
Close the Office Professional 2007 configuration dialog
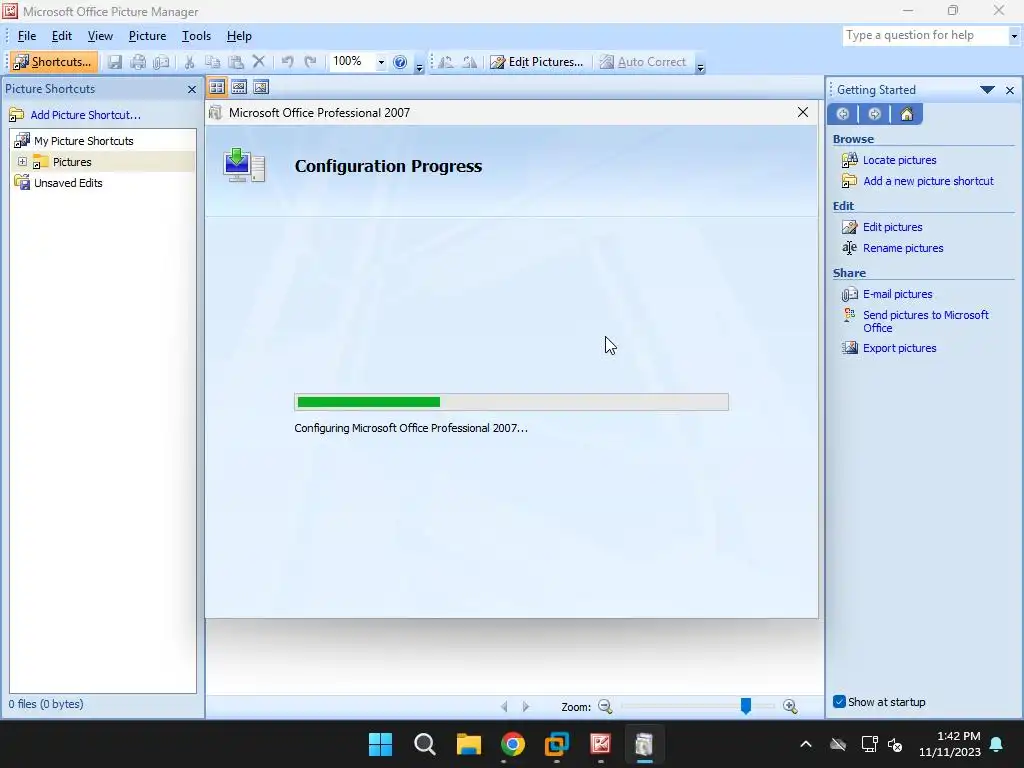803,112
